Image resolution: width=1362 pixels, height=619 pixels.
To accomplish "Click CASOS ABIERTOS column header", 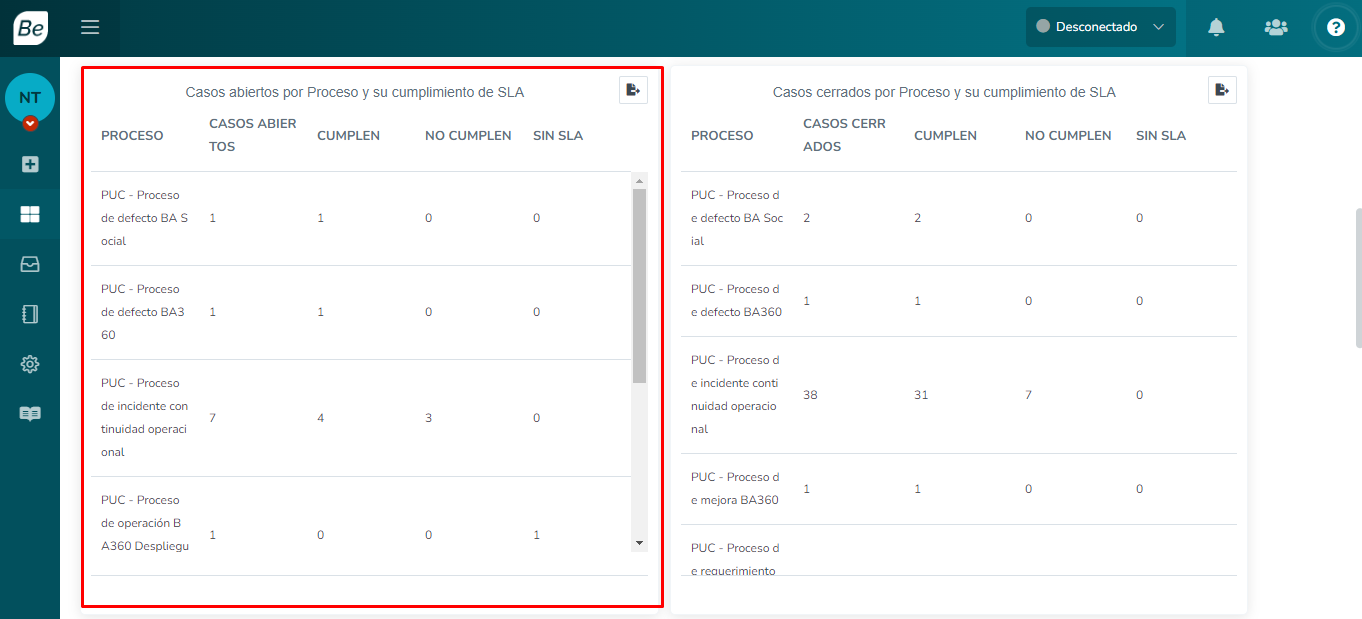I will [x=253, y=135].
